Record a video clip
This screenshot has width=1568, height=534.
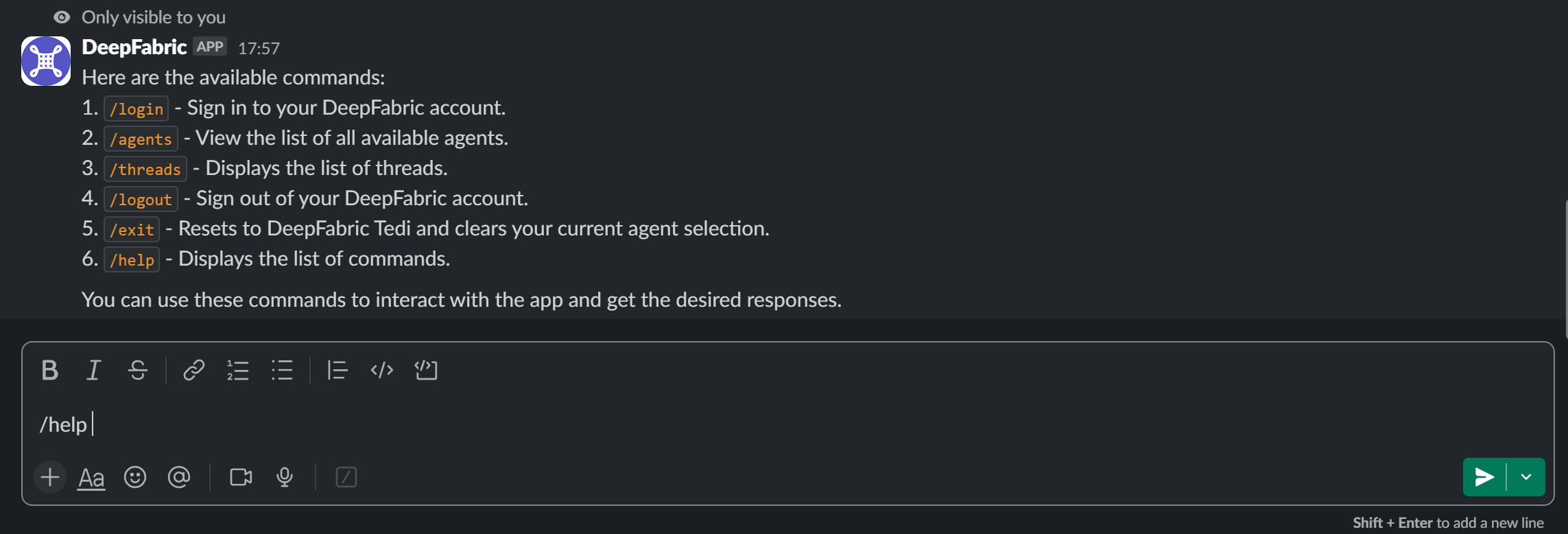click(241, 477)
